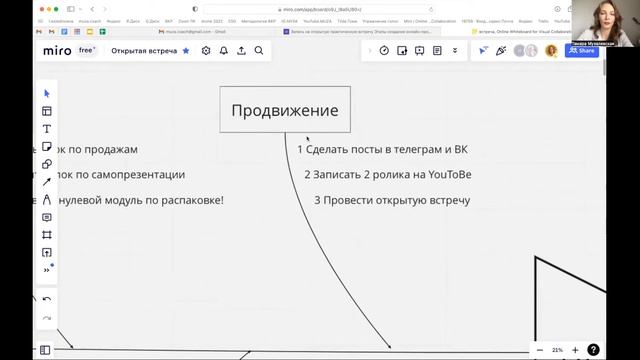The height and width of the screenshot is (360, 640).
Task: Go forward in the browser
Action: click(104, 9)
